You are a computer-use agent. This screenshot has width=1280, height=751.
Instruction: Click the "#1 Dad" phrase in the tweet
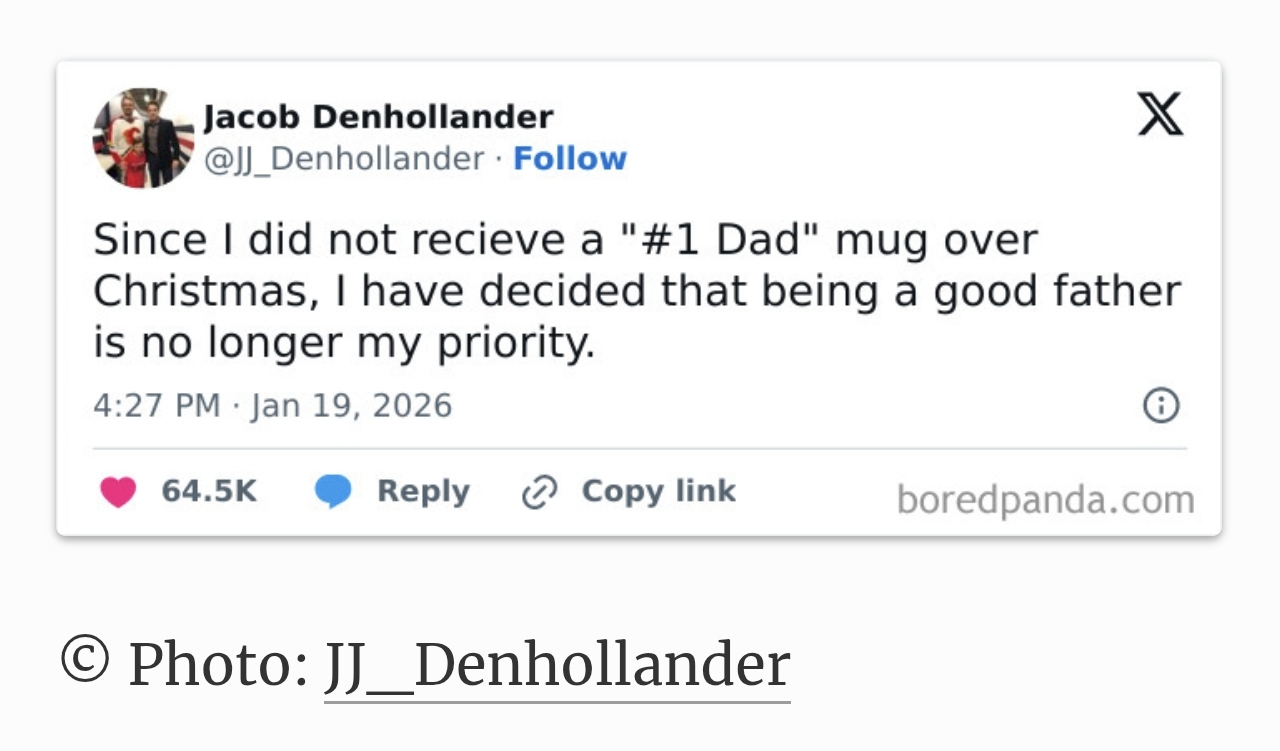click(714, 240)
